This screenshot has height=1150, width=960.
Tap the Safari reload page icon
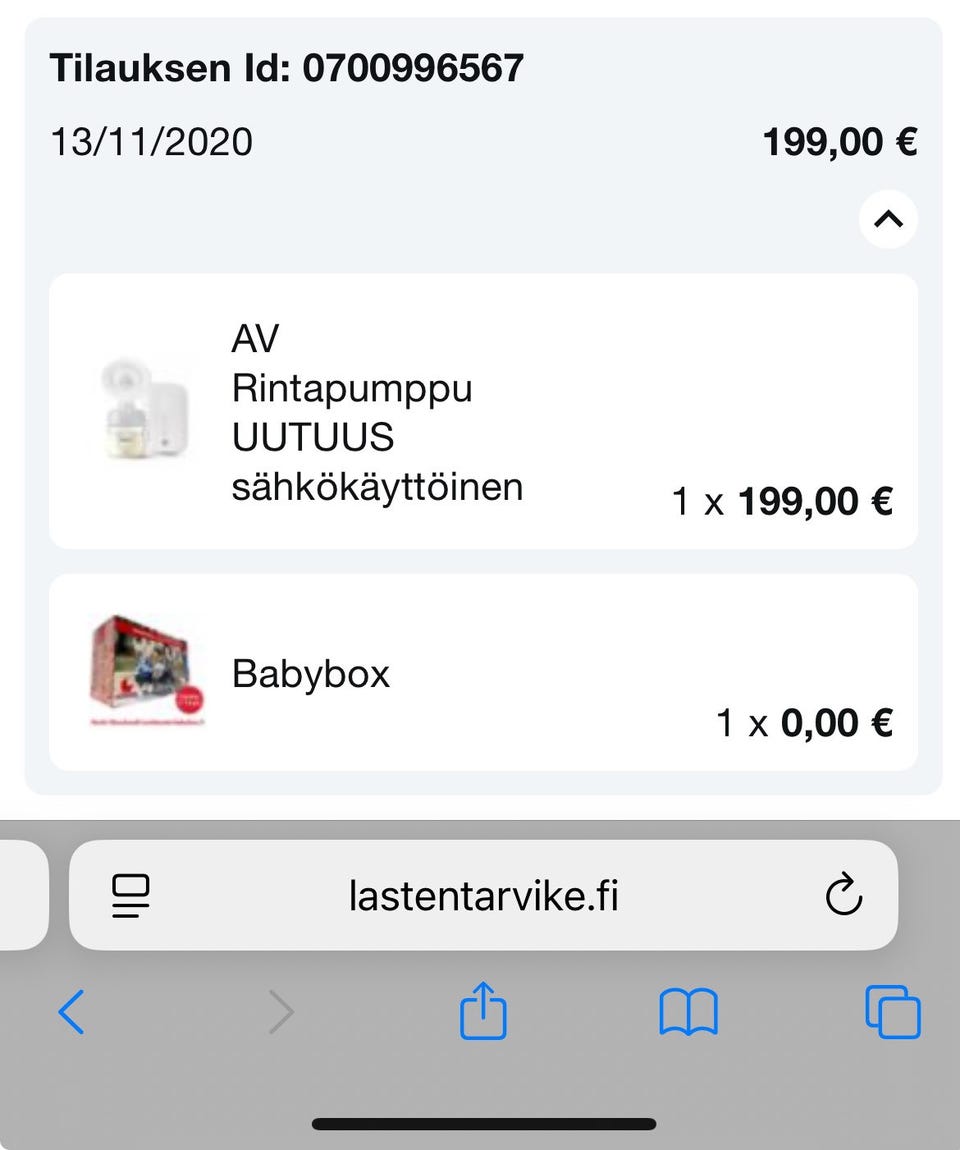click(x=843, y=894)
